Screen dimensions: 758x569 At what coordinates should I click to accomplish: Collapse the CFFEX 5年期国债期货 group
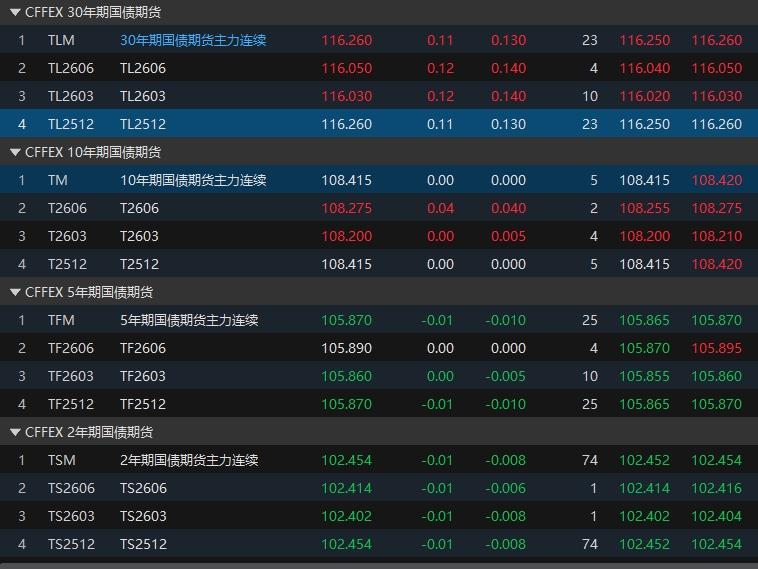(x=15, y=292)
